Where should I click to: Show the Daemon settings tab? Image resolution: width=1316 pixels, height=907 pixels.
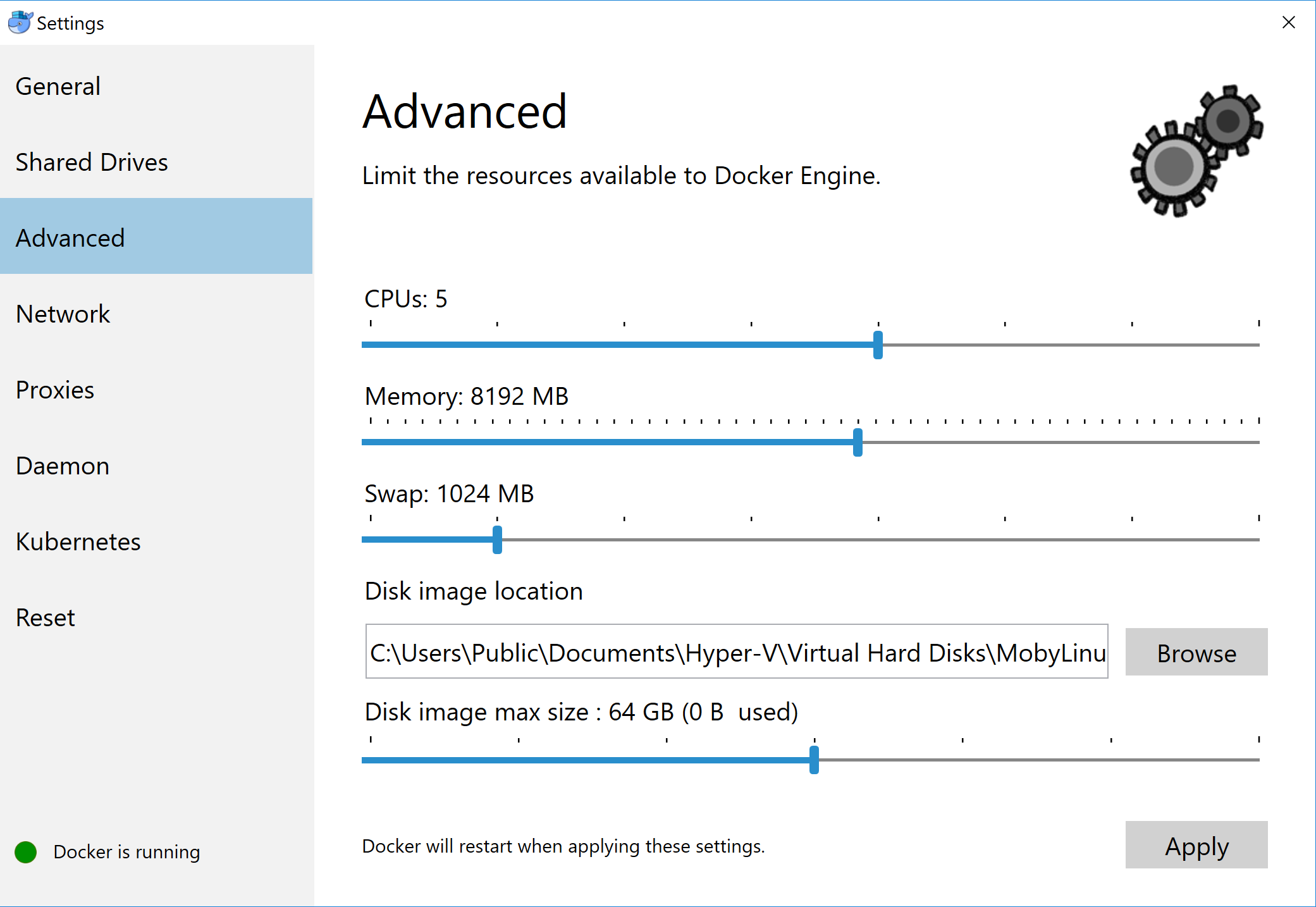[x=63, y=466]
